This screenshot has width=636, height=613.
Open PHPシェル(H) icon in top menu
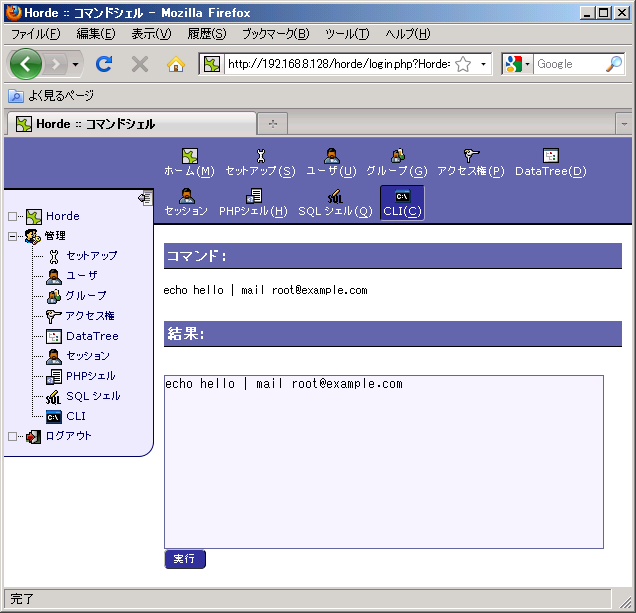(x=254, y=196)
